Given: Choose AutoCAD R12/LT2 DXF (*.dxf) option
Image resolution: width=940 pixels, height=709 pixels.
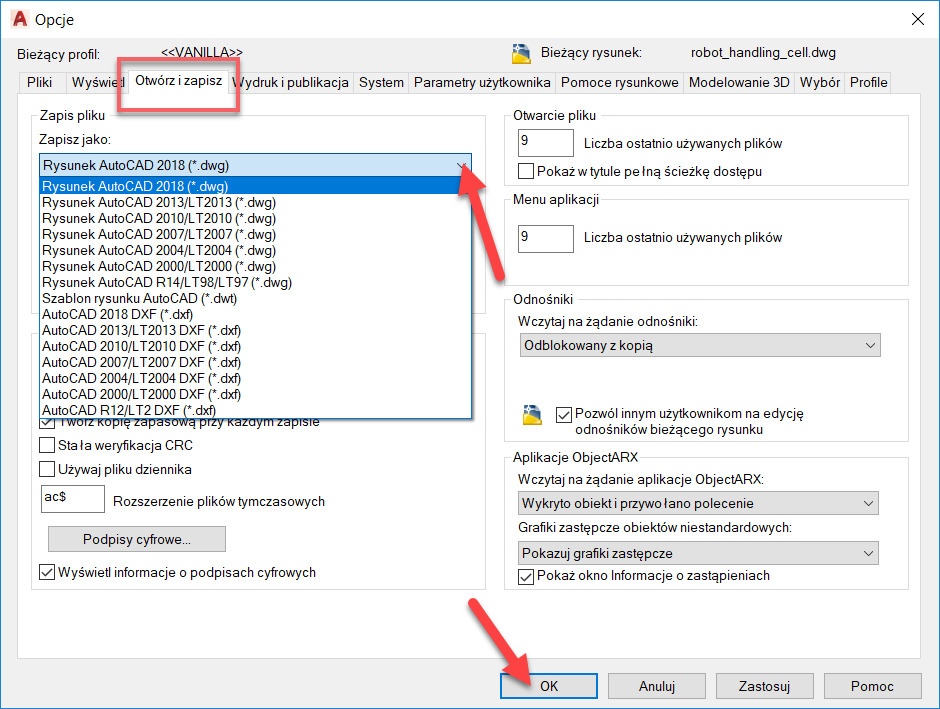Looking at the screenshot, I should tap(129, 410).
